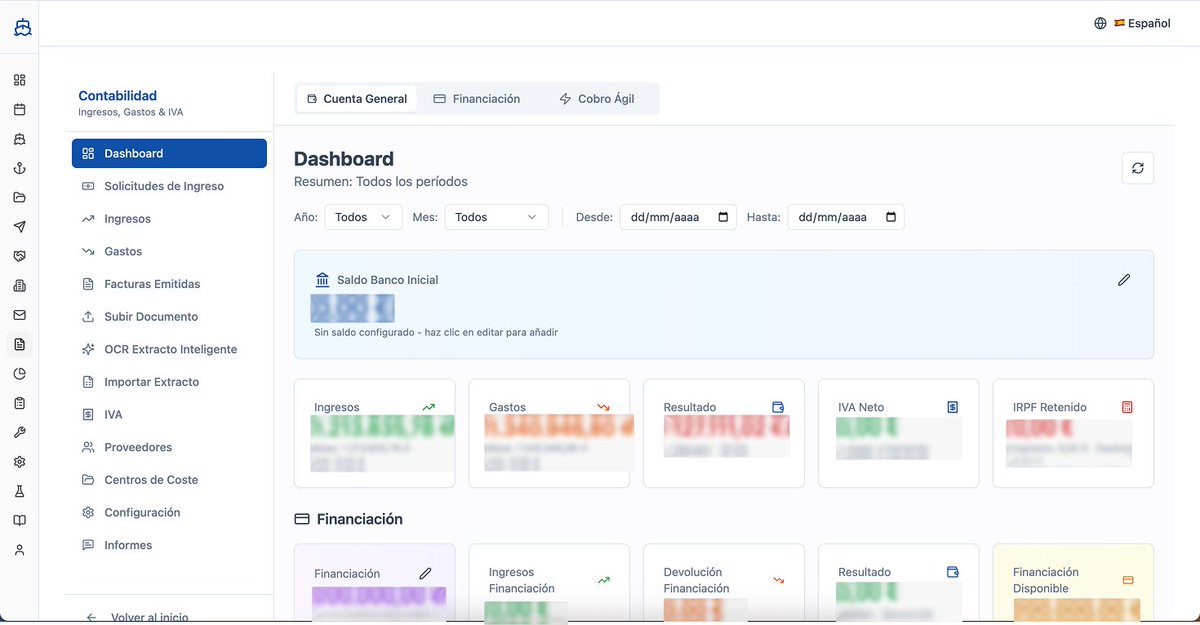Click the calculator icon on the IRPF Retenido card
This screenshot has width=1200, height=625.
pos(1127,407)
